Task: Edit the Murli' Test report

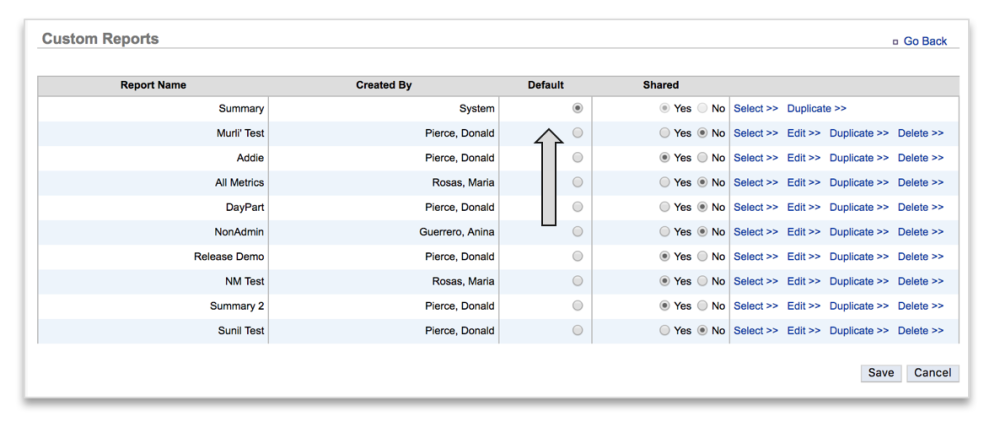Action: 803,133
